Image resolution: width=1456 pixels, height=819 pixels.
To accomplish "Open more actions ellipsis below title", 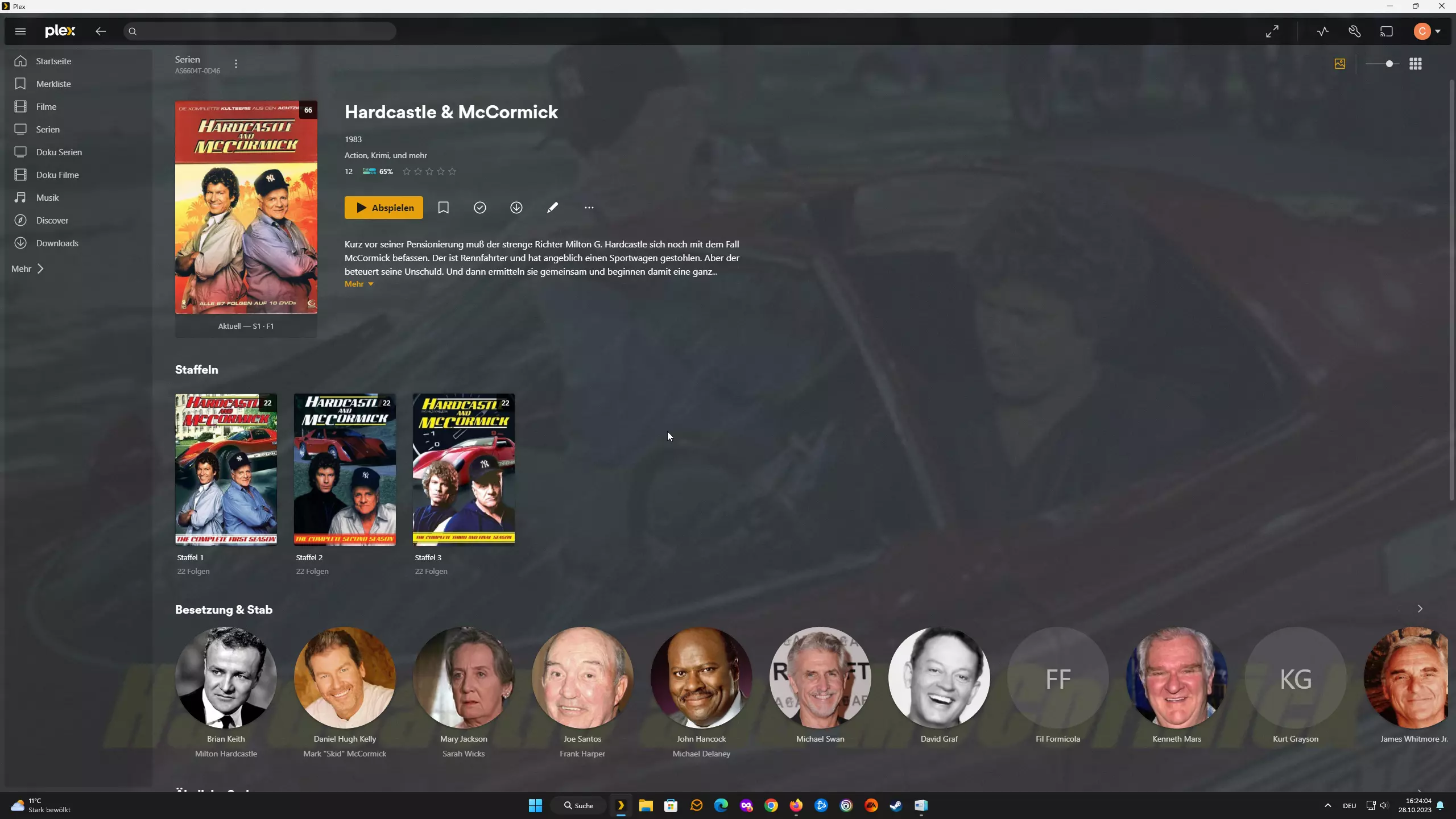I will click(589, 208).
